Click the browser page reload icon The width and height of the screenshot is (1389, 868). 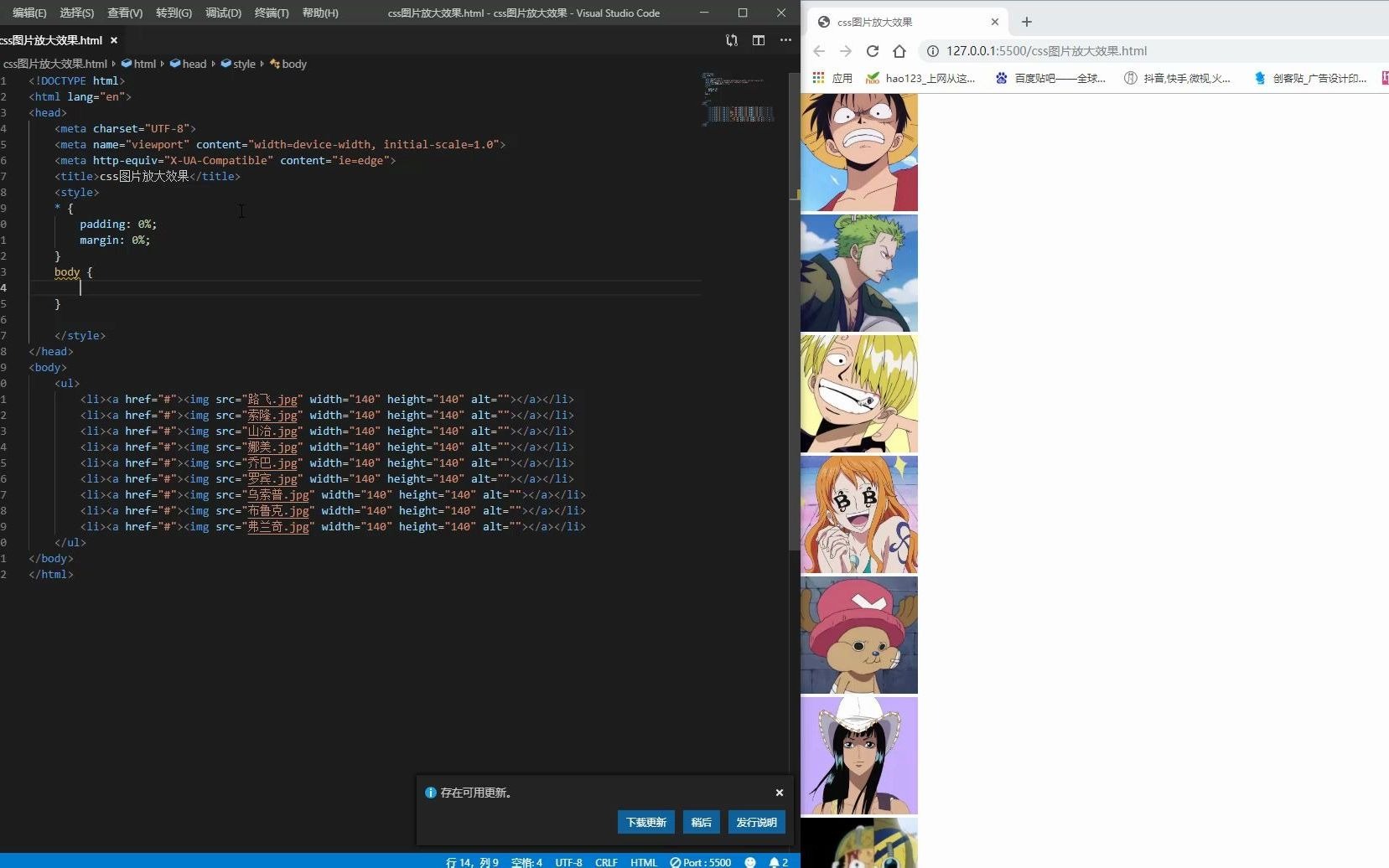873,51
